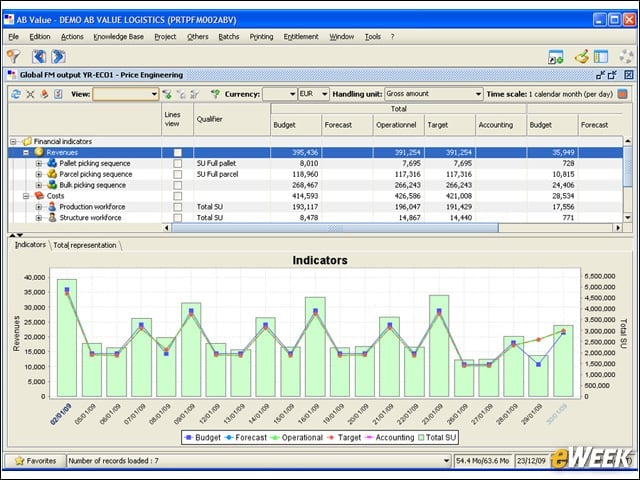Click the back navigation arrow icon

click(x=39, y=56)
